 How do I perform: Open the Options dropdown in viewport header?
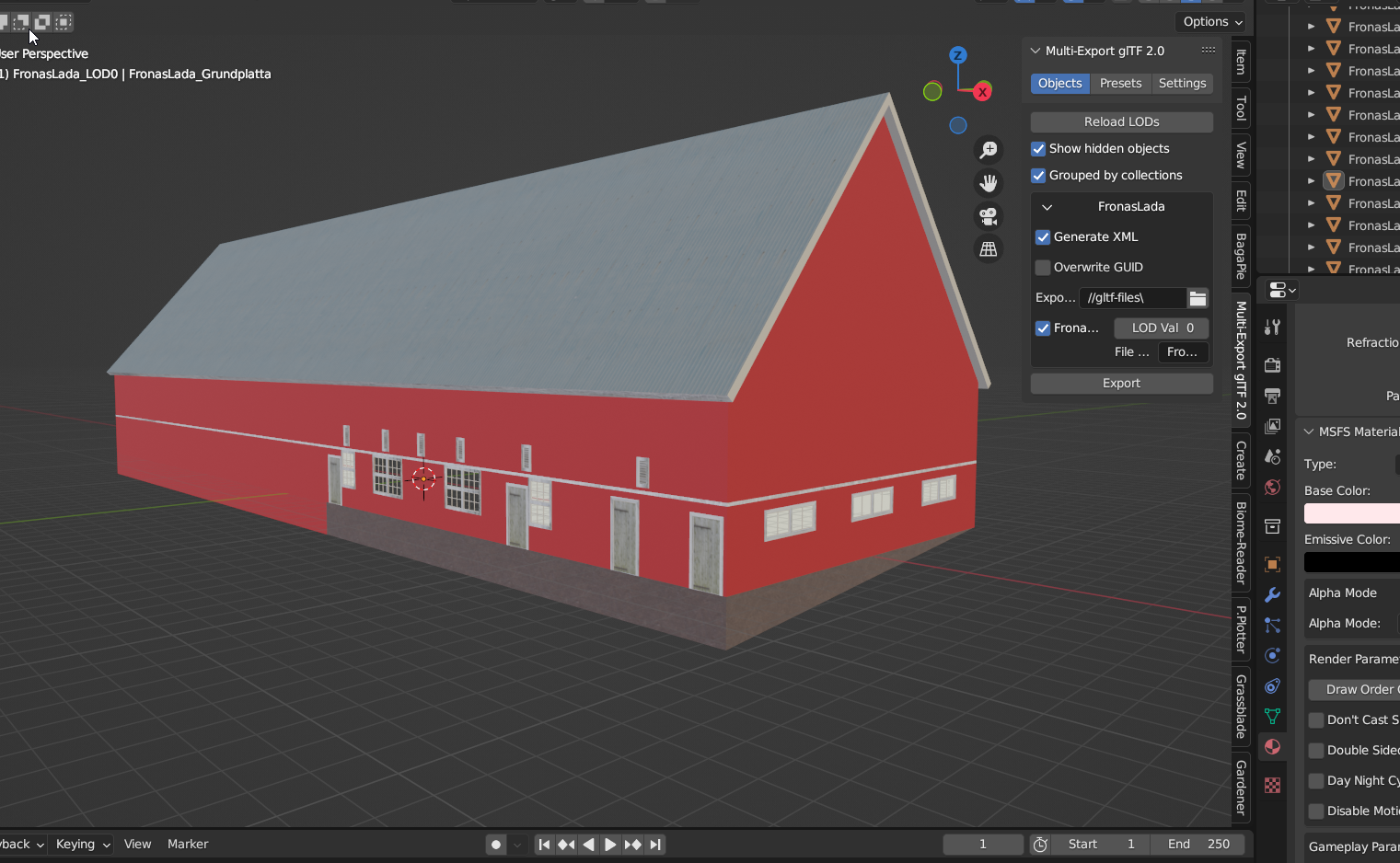[x=1212, y=21]
